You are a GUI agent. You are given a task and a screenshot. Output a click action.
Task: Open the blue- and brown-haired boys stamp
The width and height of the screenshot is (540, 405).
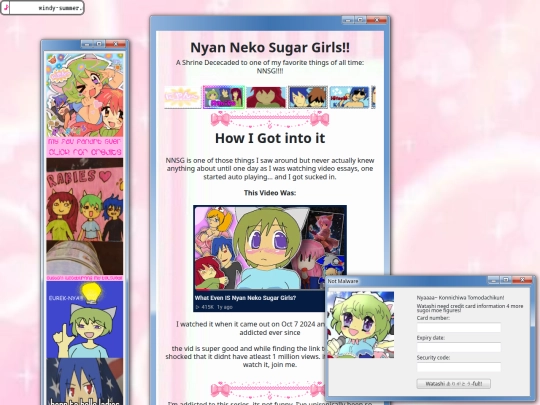(308, 97)
